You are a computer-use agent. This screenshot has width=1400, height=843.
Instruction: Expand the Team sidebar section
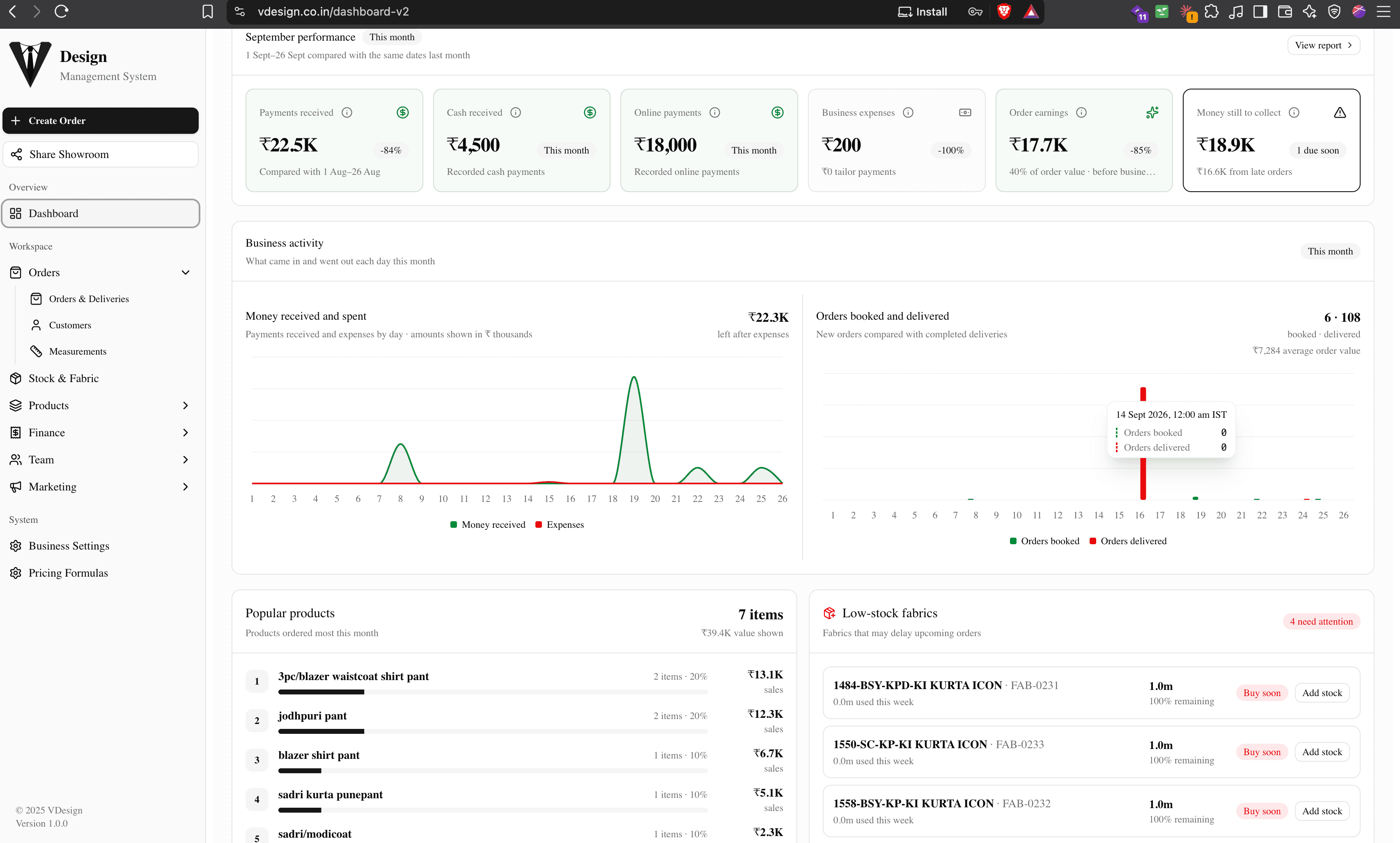coord(185,460)
